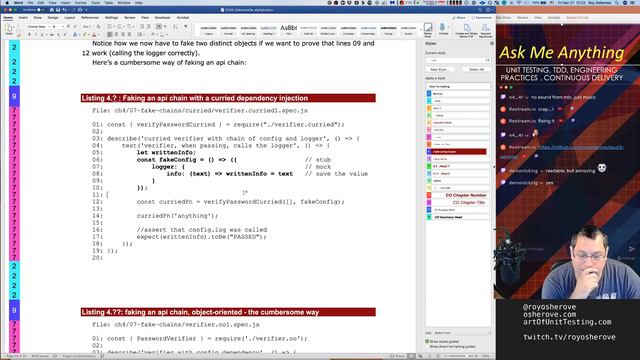Click the Select All button in Styles pane
Screen dimensions: 640x360
point(476,69)
